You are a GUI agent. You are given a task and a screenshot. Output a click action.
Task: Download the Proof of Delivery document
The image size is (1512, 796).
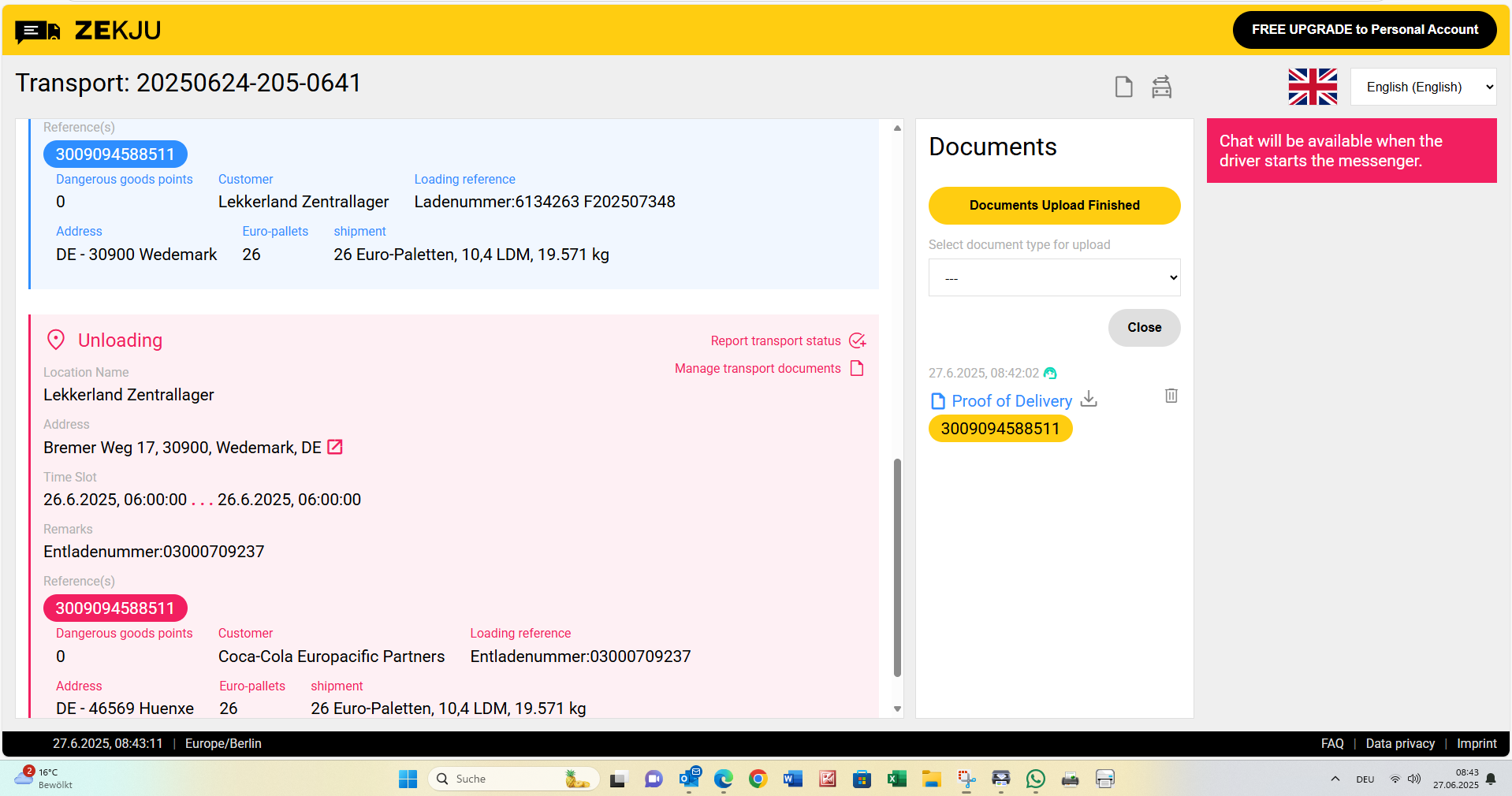coord(1089,399)
